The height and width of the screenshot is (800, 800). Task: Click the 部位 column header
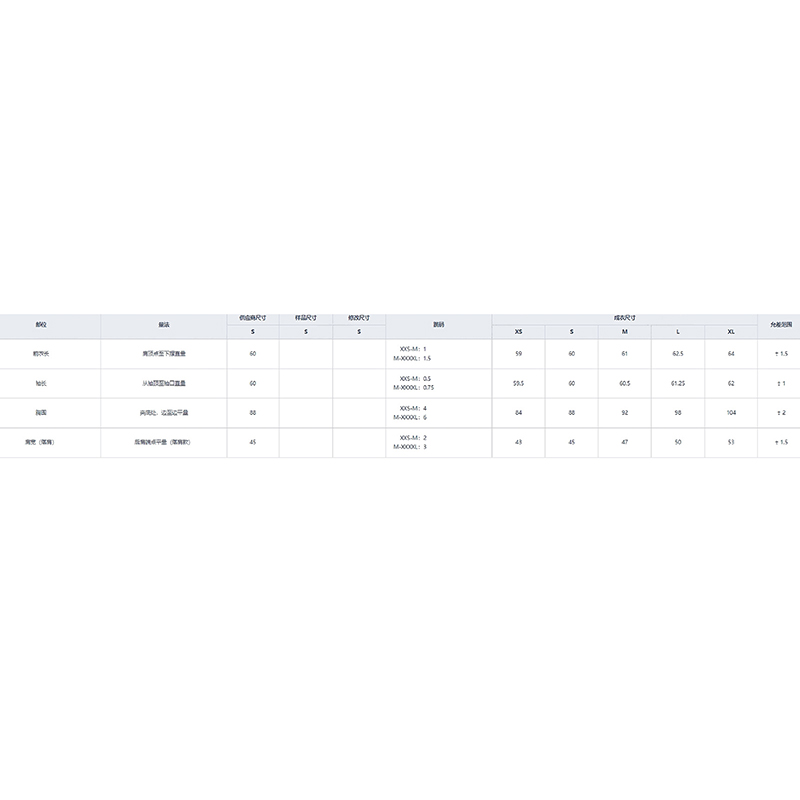click(x=41, y=326)
